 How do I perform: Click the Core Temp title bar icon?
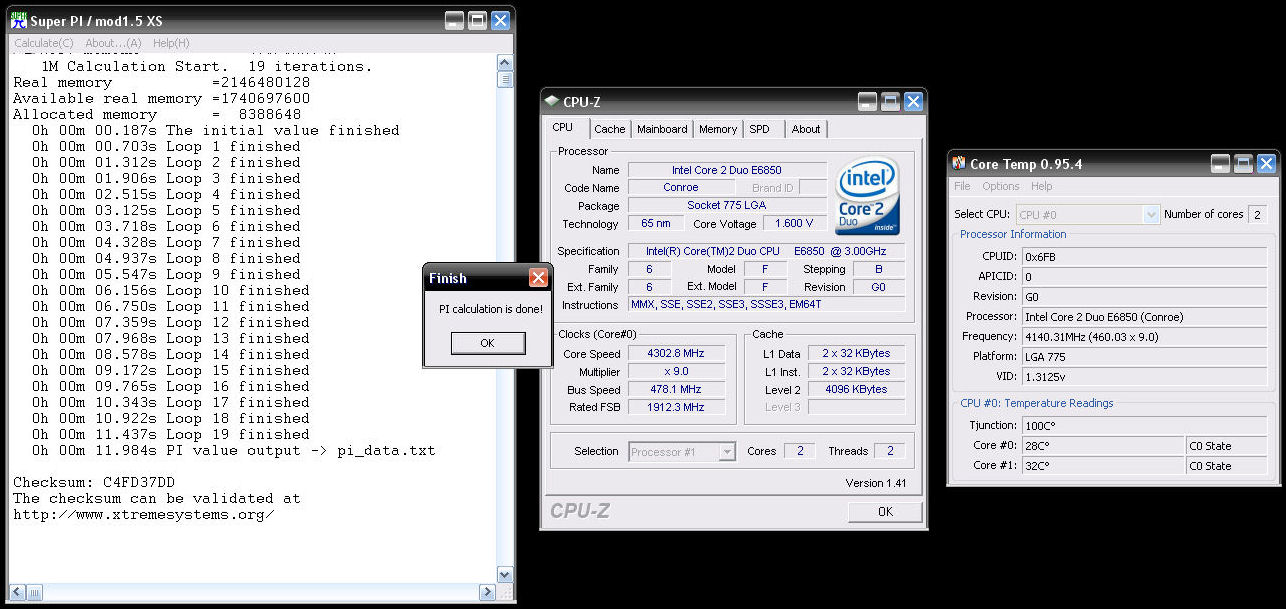click(x=959, y=164)
